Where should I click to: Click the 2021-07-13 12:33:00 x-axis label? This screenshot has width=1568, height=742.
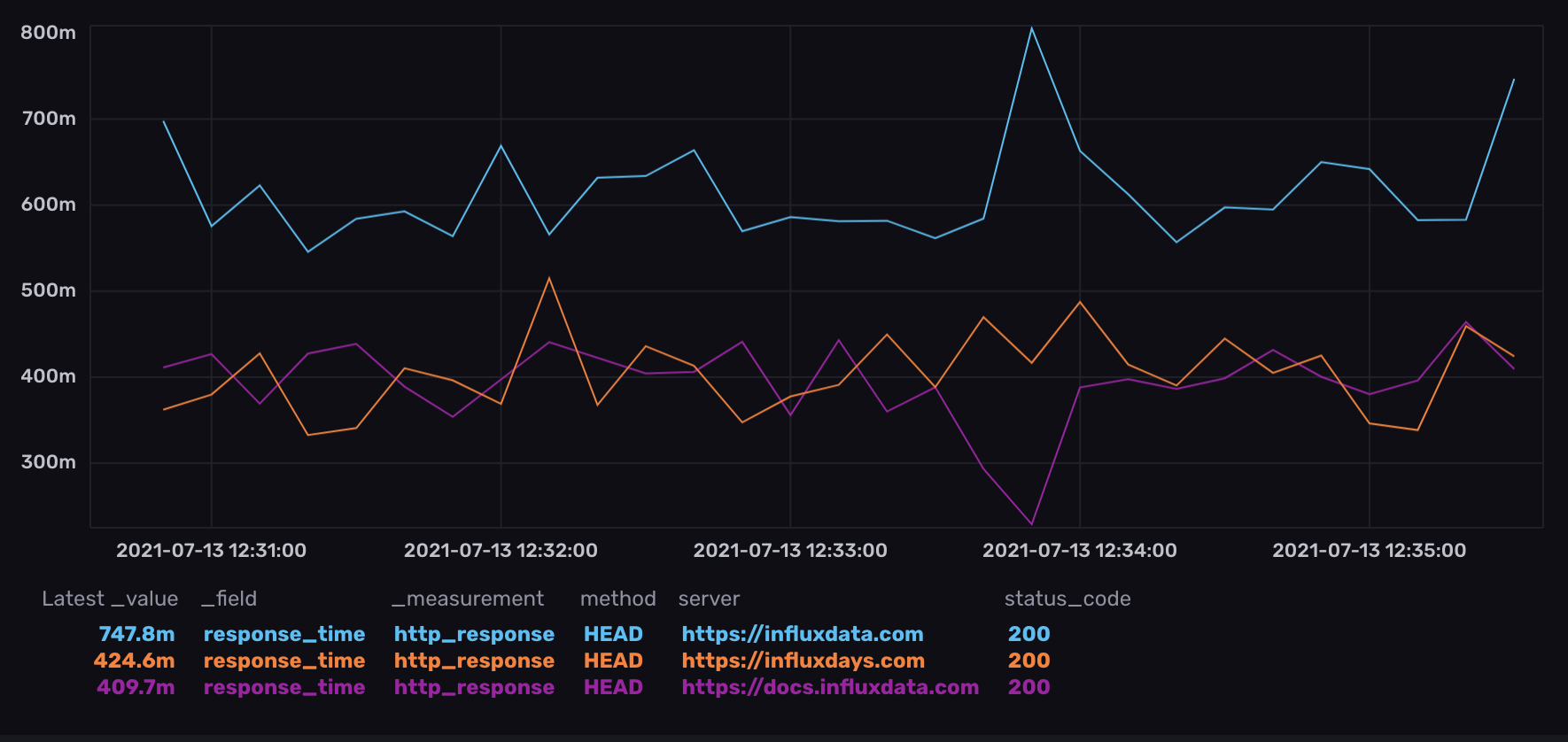(789, 550)
